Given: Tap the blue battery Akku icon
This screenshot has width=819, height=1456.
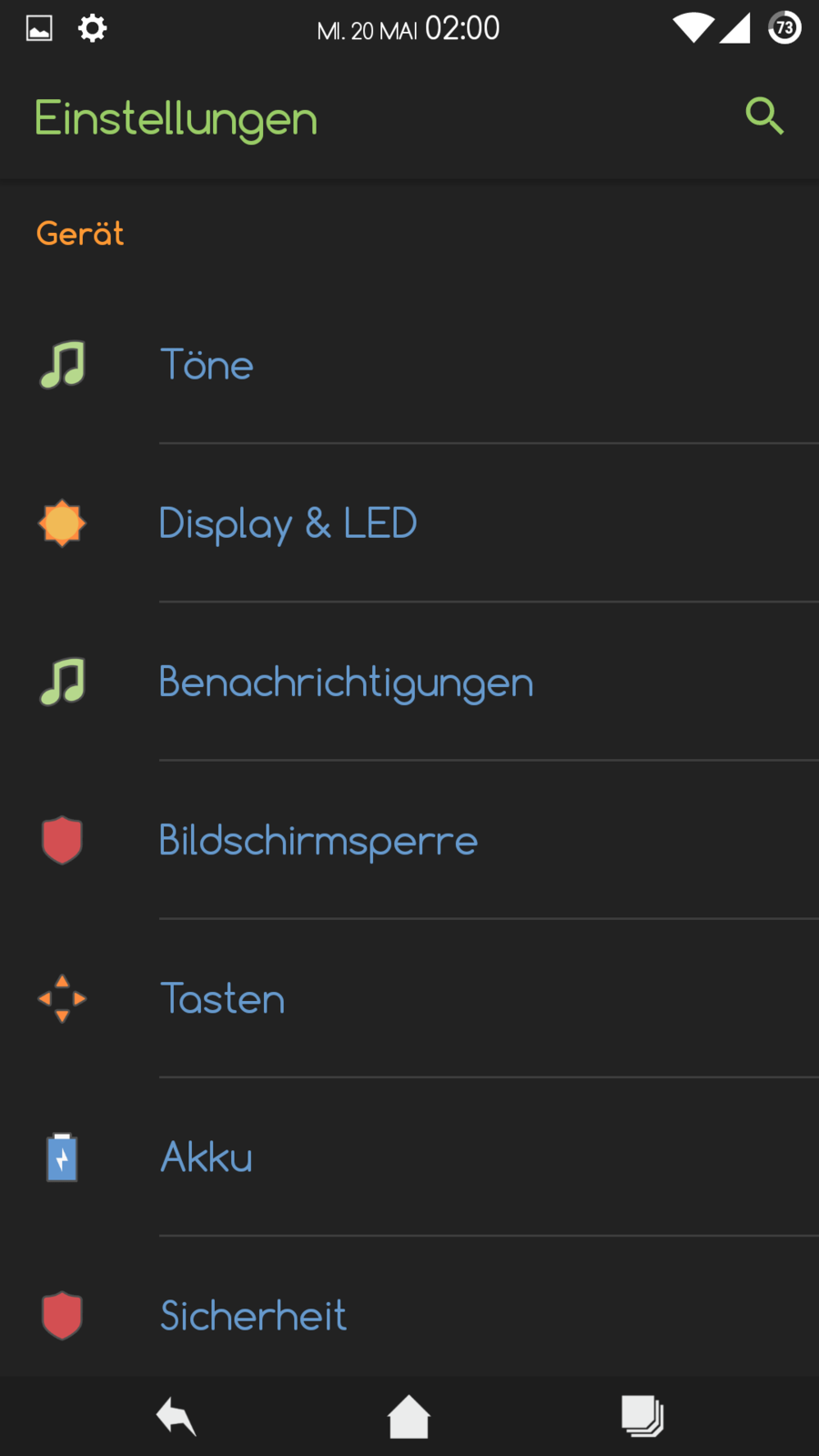Looking at the screenshot, I should click(62, 1157).
